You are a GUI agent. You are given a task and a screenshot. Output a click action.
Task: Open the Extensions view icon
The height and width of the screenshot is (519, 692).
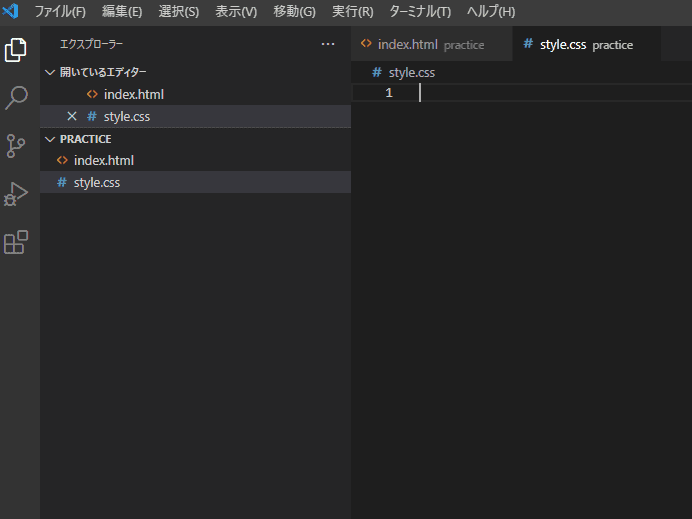[x=16, y=242]
